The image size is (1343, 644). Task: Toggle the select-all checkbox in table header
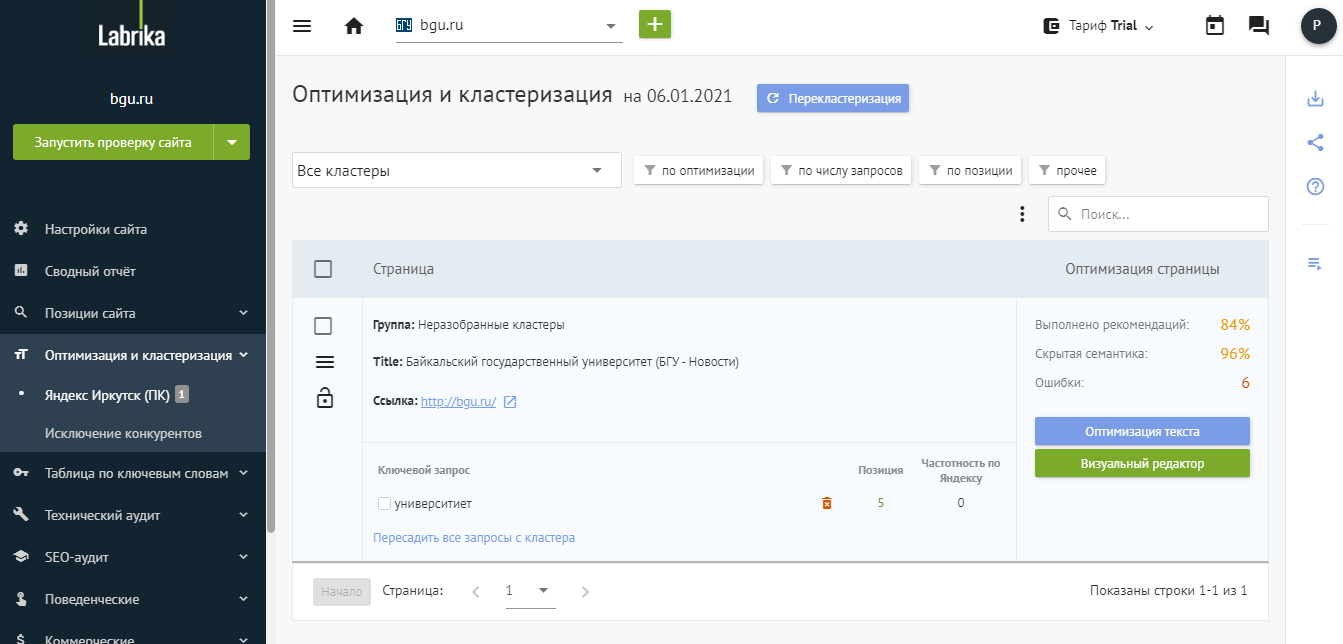(323, 269)
